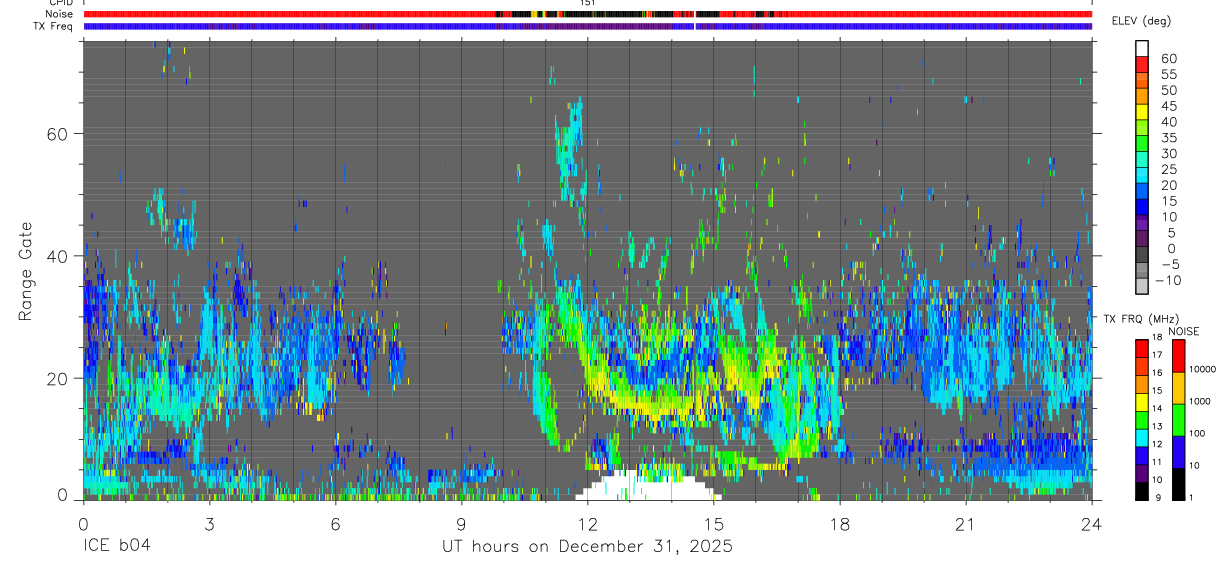Click ELEV scale value 30
Viewport: 1228px width, 567px height.
(1167, 154)
